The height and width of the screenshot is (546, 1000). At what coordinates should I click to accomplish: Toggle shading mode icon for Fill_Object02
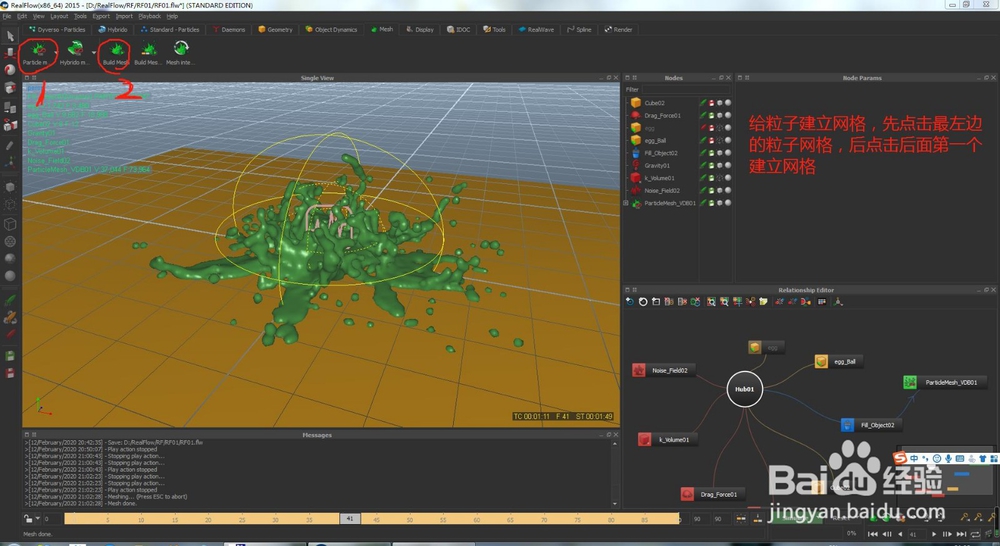(719, 153)
